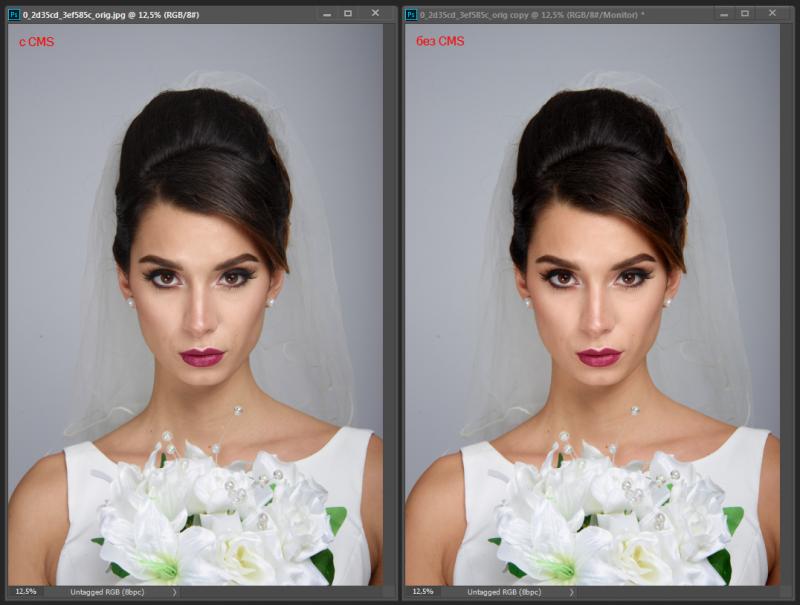Maximize the left 0_2d35cd_3ef585c_orig.jpg window
This screenshot has height=605, width=800.
(x=348, y=14)
